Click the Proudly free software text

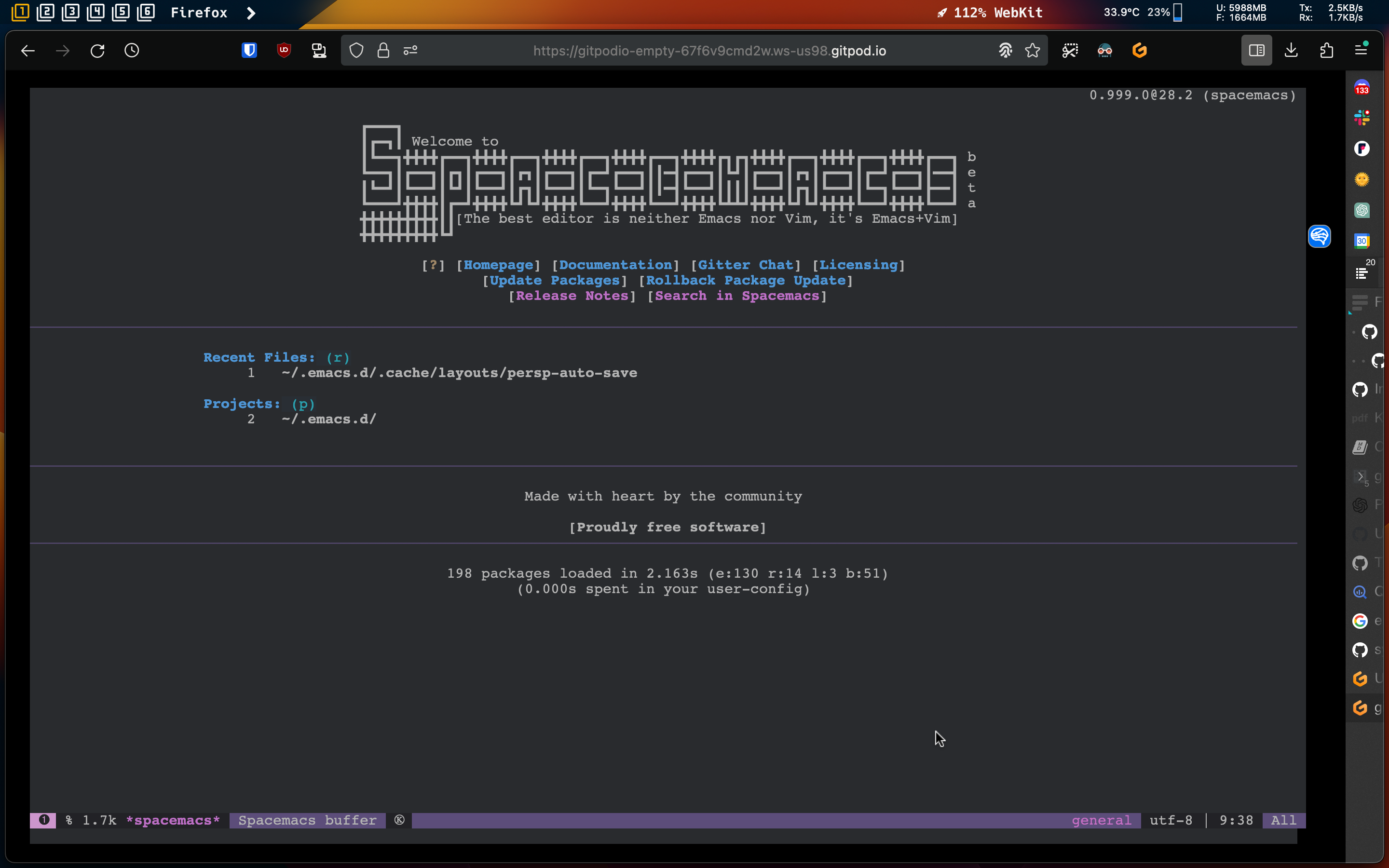tap(667, 527)
